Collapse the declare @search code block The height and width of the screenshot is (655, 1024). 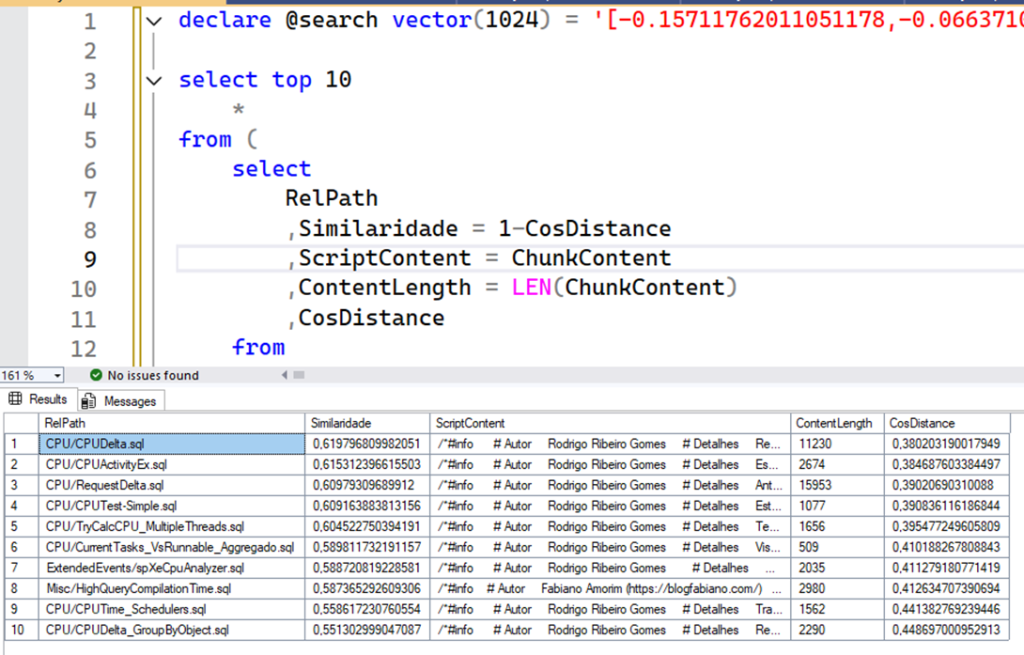click(153, 21)
